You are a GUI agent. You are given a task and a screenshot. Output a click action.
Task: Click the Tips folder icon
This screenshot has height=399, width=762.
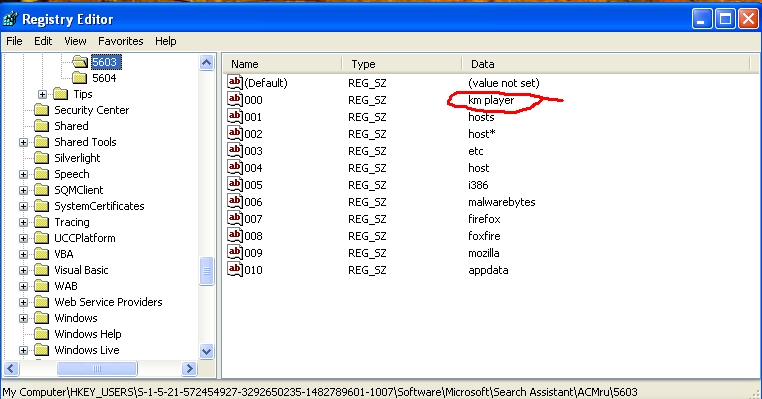coord(61,94)
